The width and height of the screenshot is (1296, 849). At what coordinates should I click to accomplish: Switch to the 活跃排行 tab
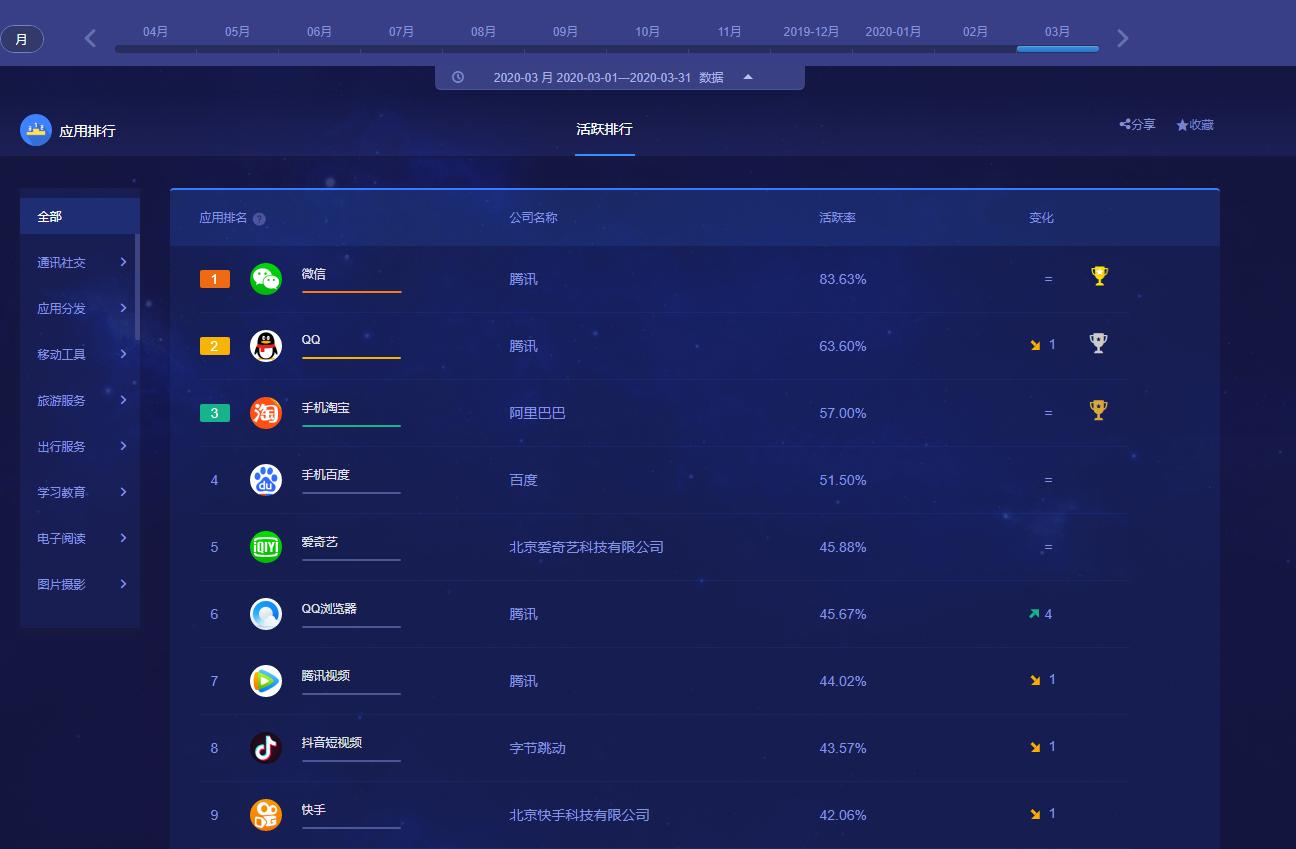coord(604,129)
